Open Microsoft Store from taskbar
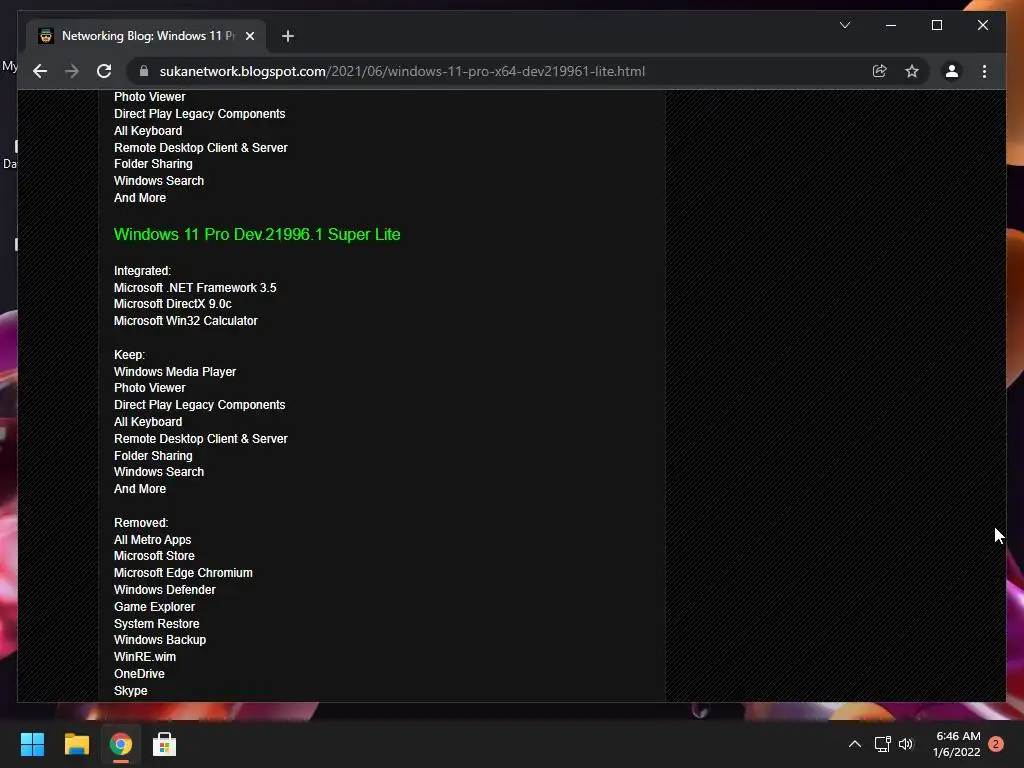The height and width of the screenshot is (768, 1024). tap(164, 744)
